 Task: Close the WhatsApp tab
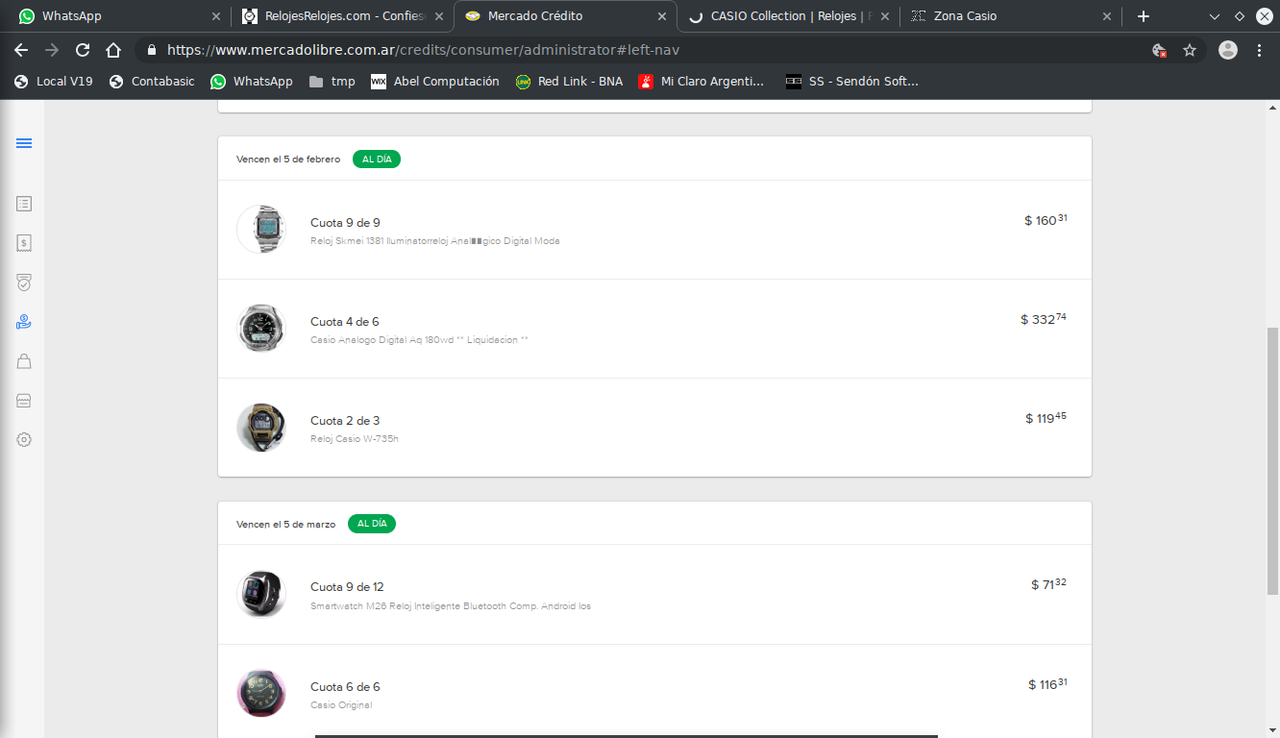click(217, 16)
